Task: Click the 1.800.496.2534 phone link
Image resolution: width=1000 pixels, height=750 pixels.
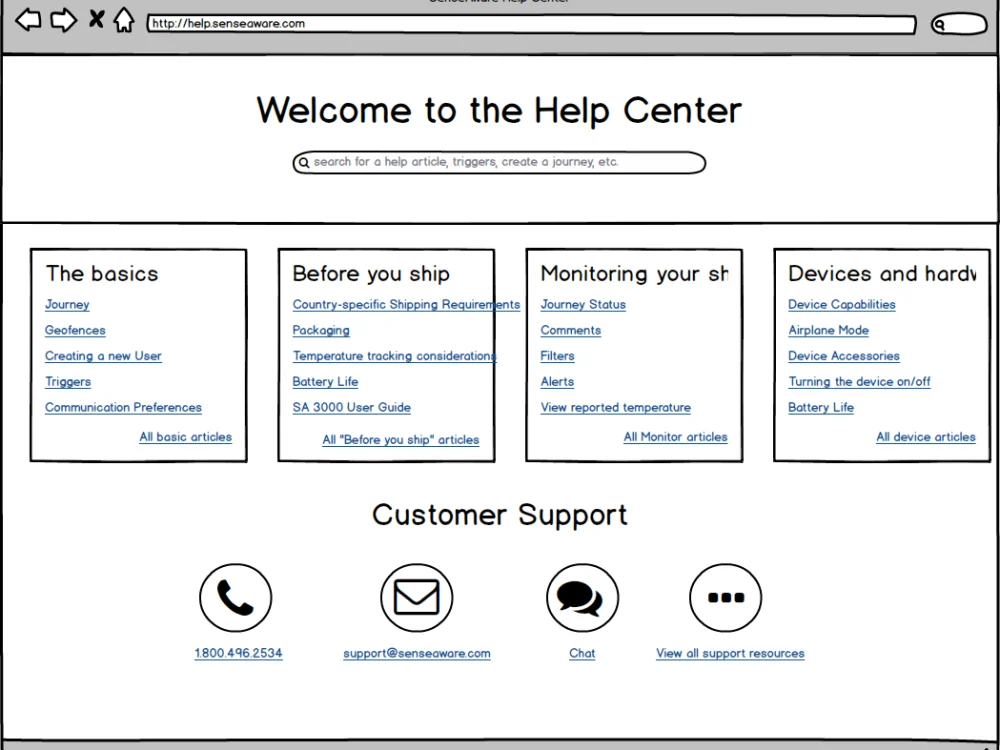Action: pos(239,653)
